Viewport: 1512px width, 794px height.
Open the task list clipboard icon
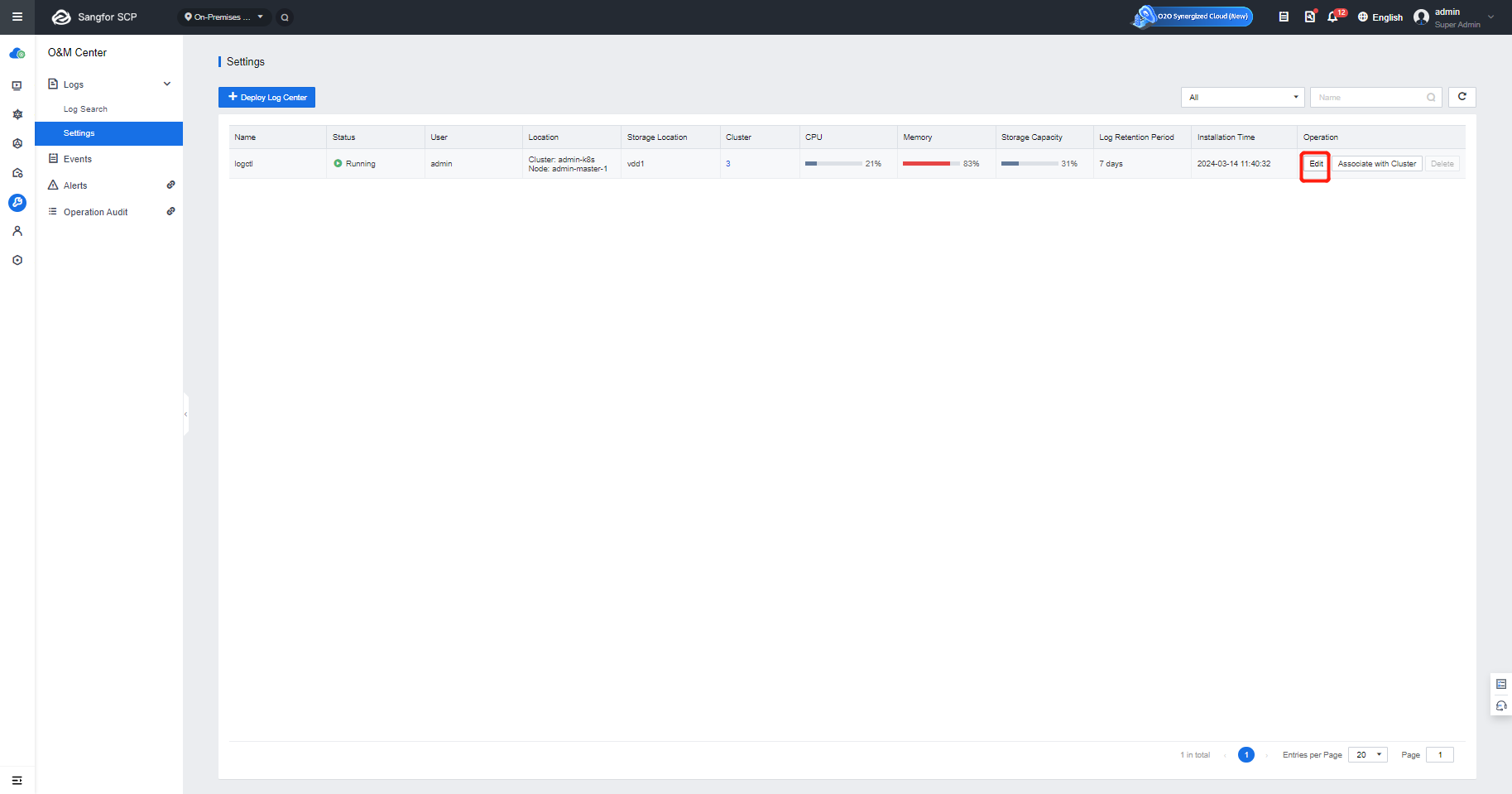point(1284,17)
